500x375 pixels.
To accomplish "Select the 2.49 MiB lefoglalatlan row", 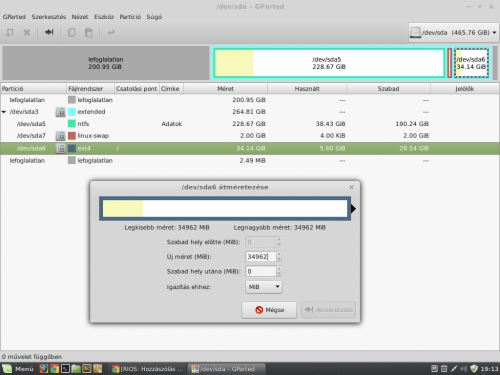I will pos(250,161).
